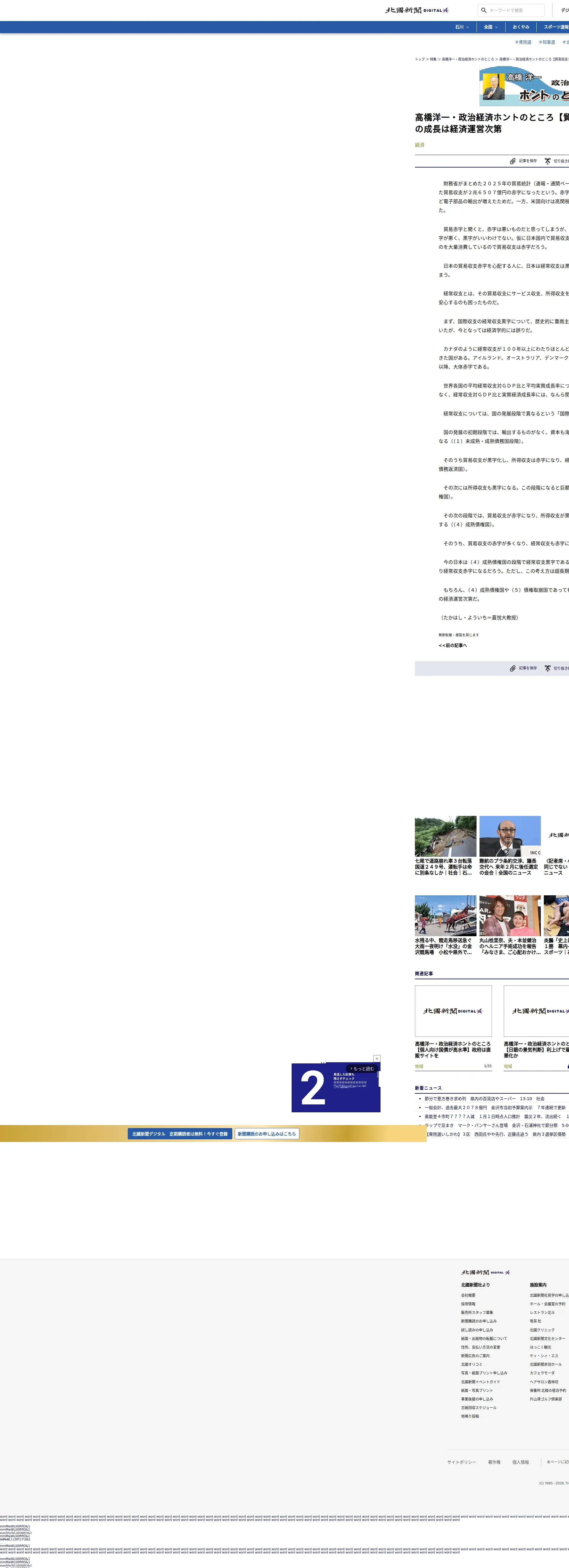Viewport: 569px width, 1568px height.
Task: Open the スポーツ速報 menu item
Action: coord(556,27)
